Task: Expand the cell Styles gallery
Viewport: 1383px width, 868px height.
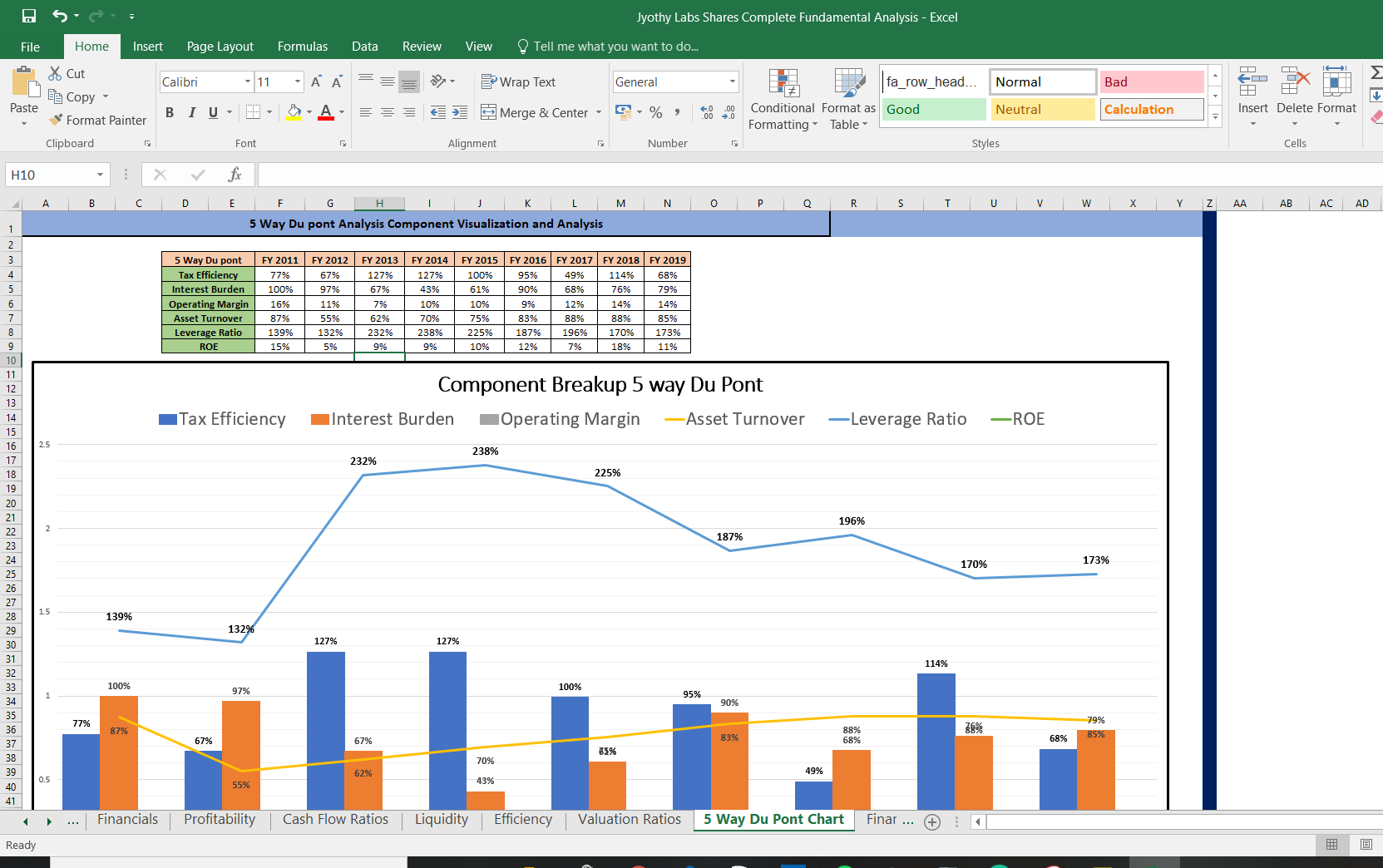Action: point(1215,116)
